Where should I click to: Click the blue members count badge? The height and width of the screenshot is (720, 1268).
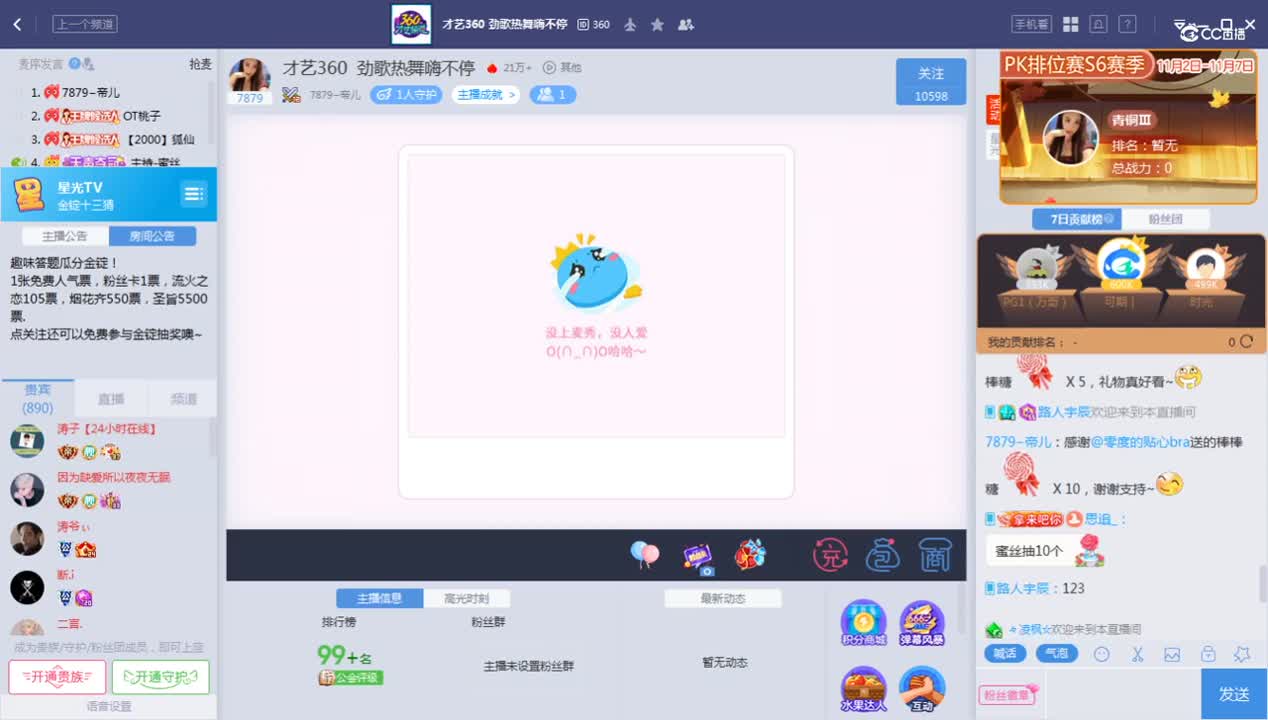click(553, 95)
